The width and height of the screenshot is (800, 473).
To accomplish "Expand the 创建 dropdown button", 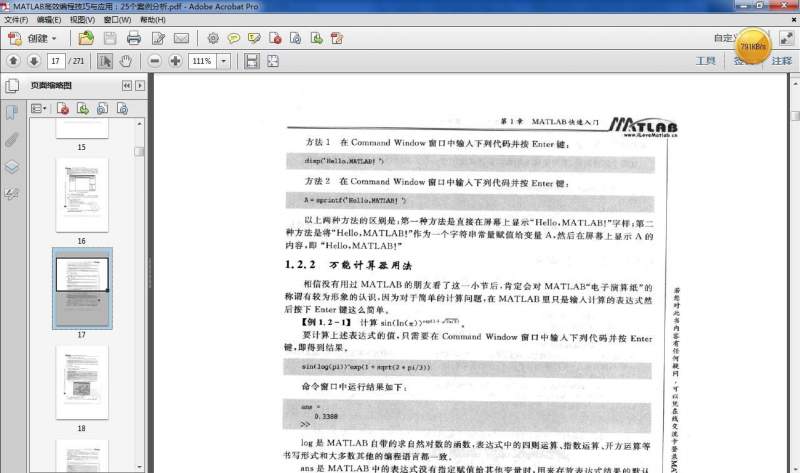I will tap(33, 38).
